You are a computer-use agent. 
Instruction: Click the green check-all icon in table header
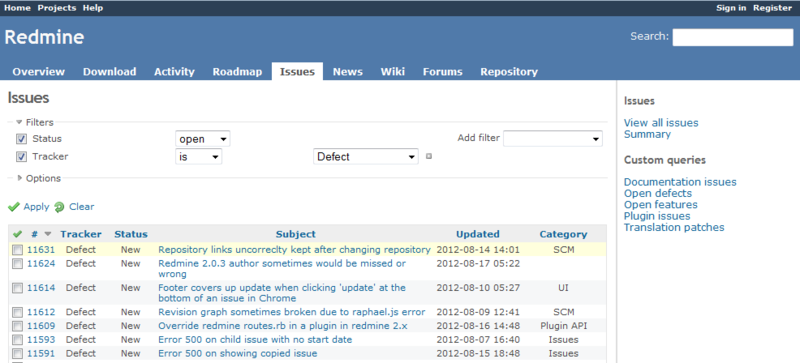coord(17,234)
